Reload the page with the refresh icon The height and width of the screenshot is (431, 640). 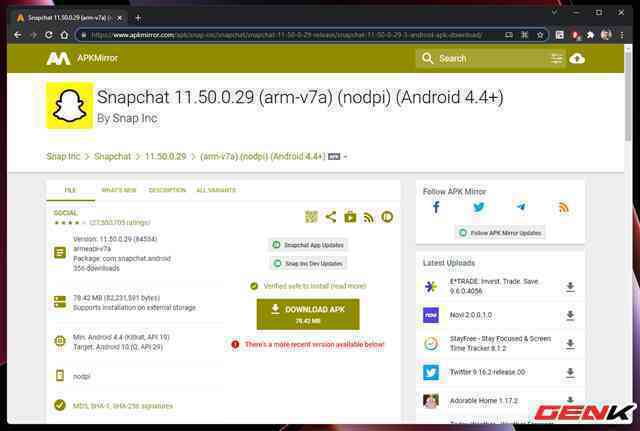coord(49,35)
